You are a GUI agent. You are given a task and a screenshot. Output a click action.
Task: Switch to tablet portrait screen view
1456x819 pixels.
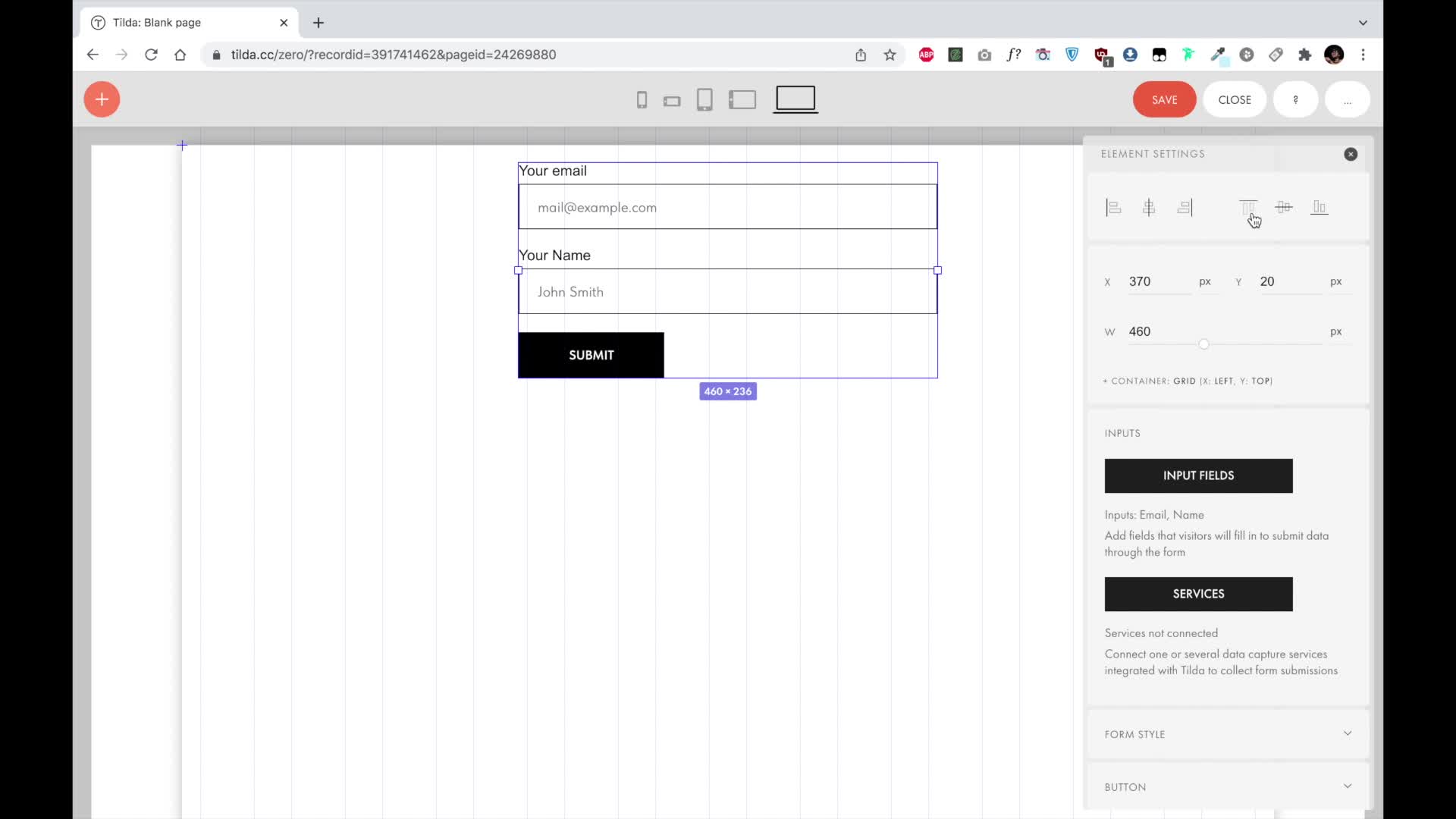[x=704, y=100]
